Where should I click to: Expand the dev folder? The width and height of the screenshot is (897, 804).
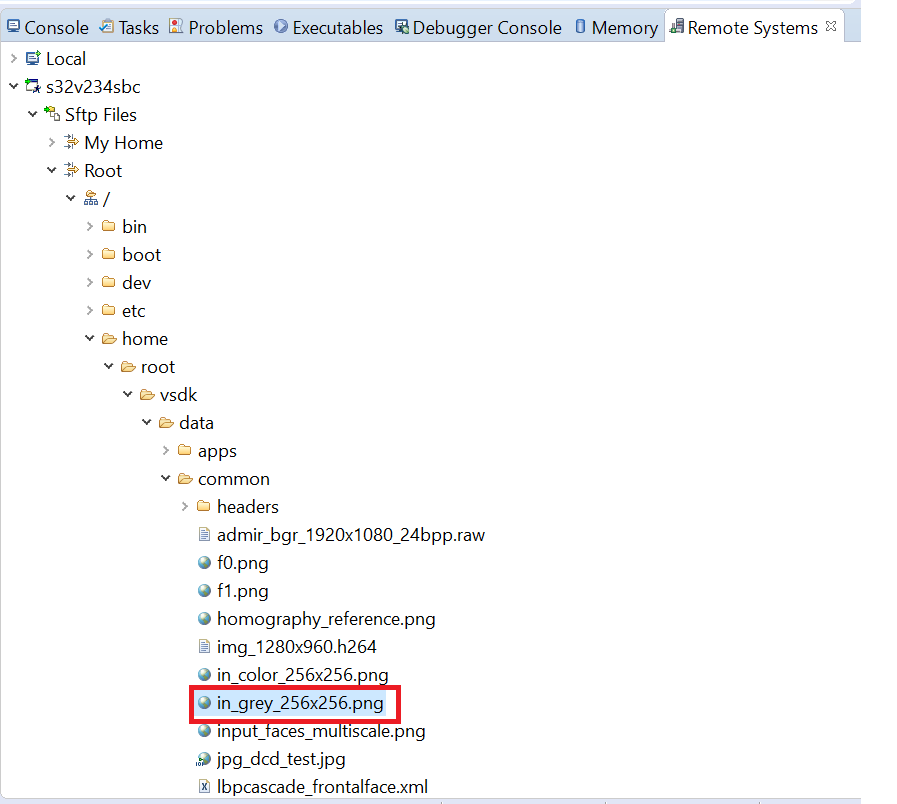(89, 283)
